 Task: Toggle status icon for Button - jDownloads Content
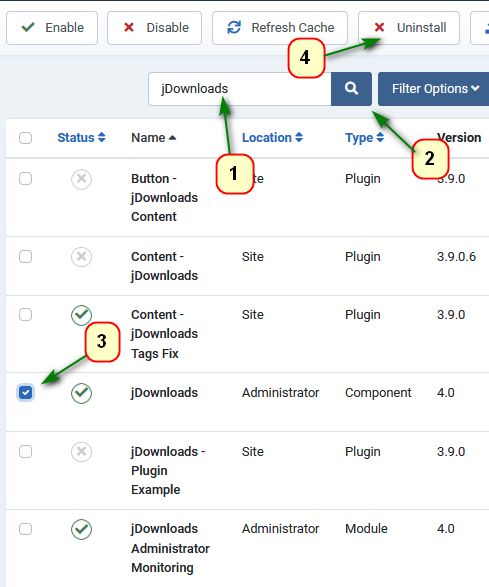coord(81,179)
